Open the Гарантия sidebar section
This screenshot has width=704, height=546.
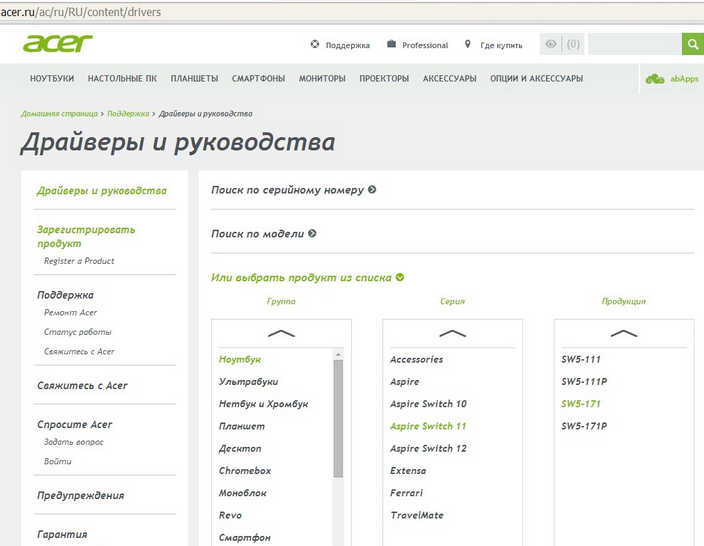tap(62, 534)
